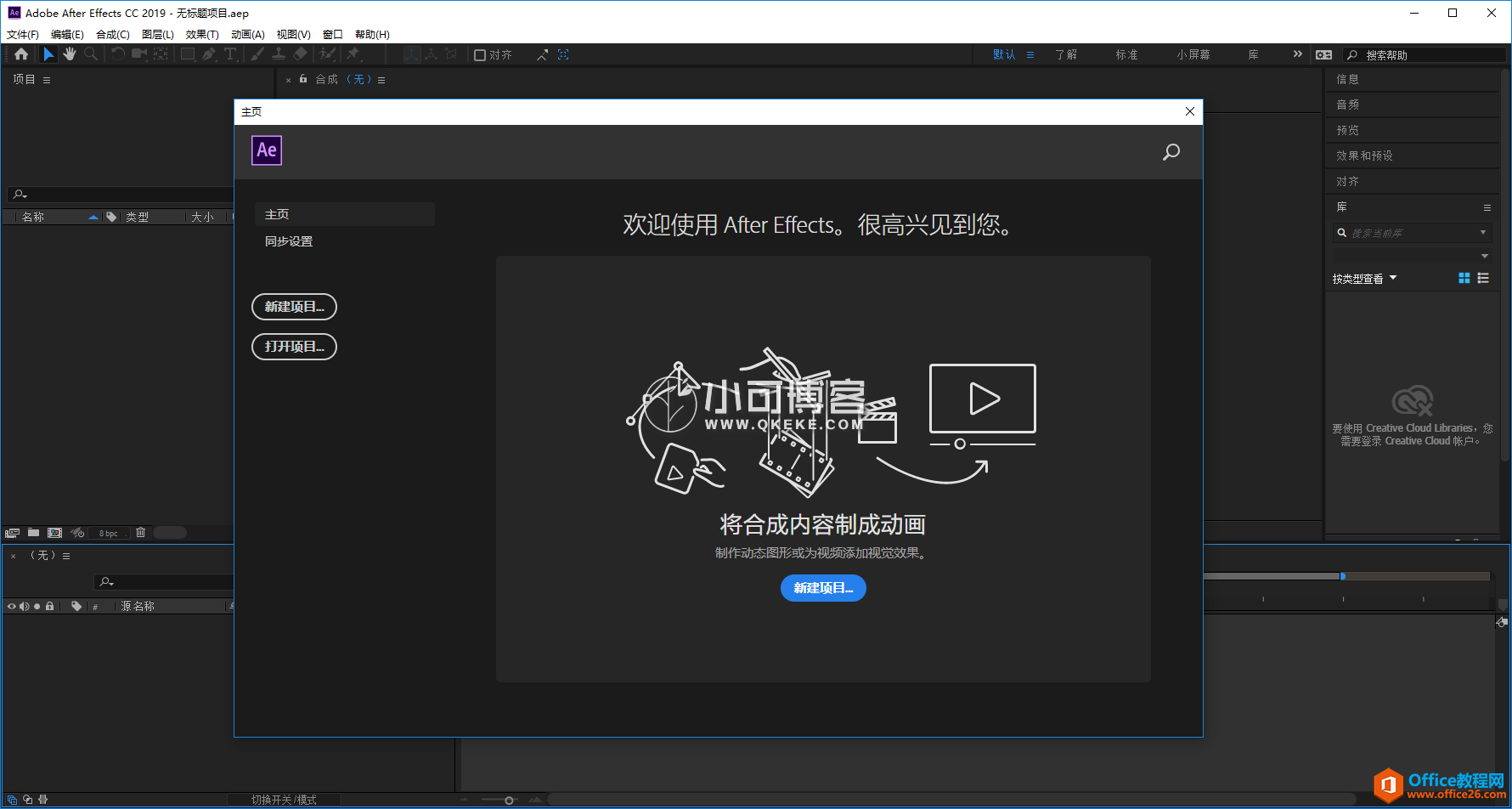Select the Brush tool
Screen dimensions: 1512x809
tap(257, 54)
